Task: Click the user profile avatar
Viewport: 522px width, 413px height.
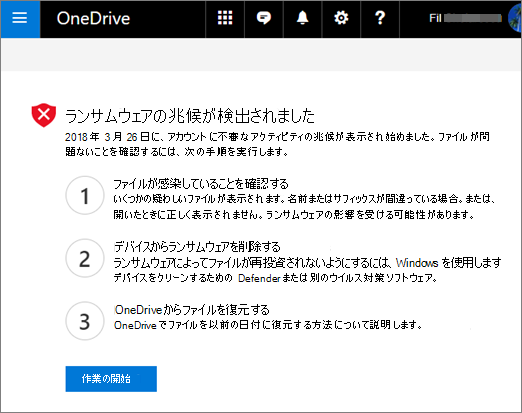Action: tap(515, 18)
